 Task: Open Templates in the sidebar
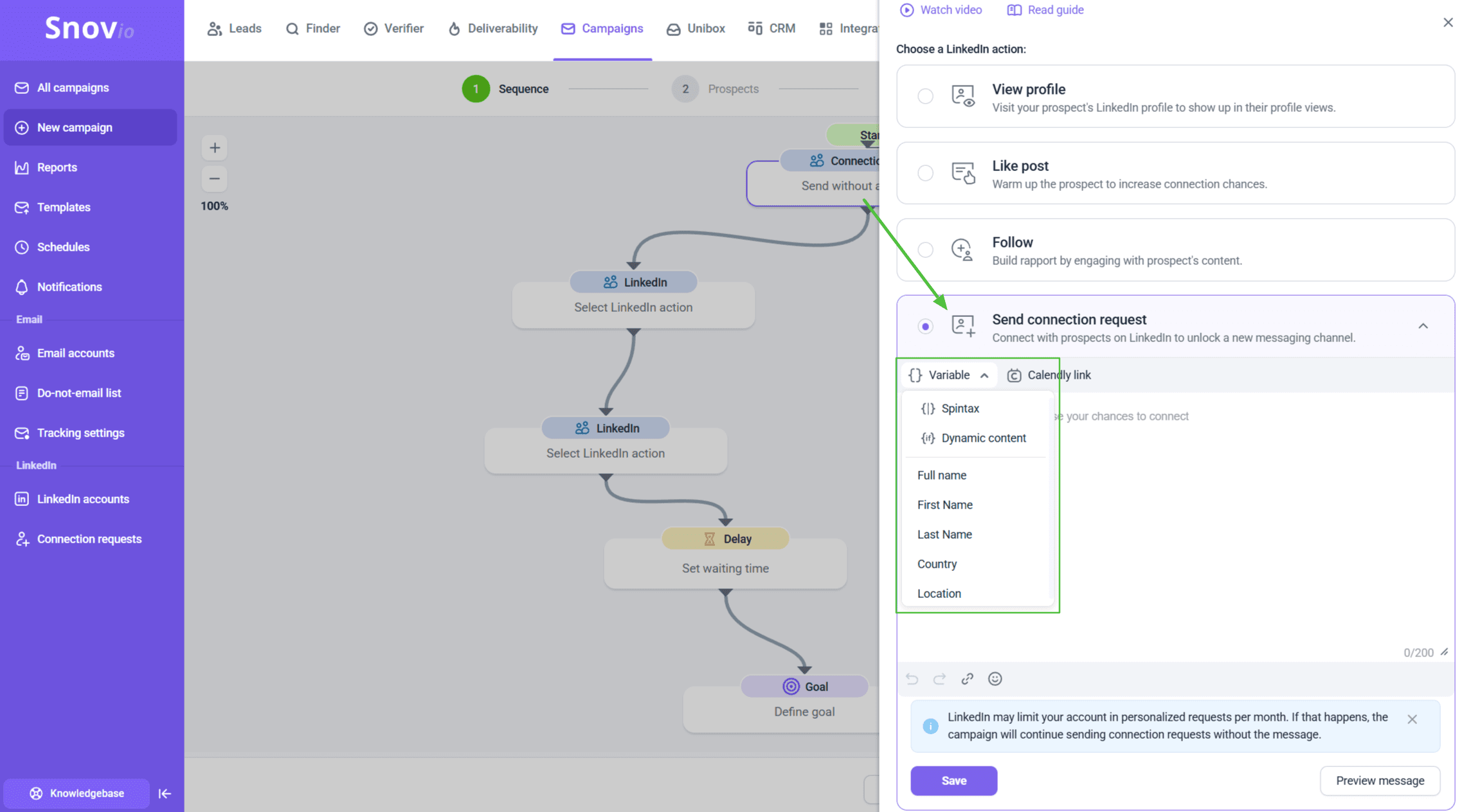pyautogui.click(x=64, y=207)
